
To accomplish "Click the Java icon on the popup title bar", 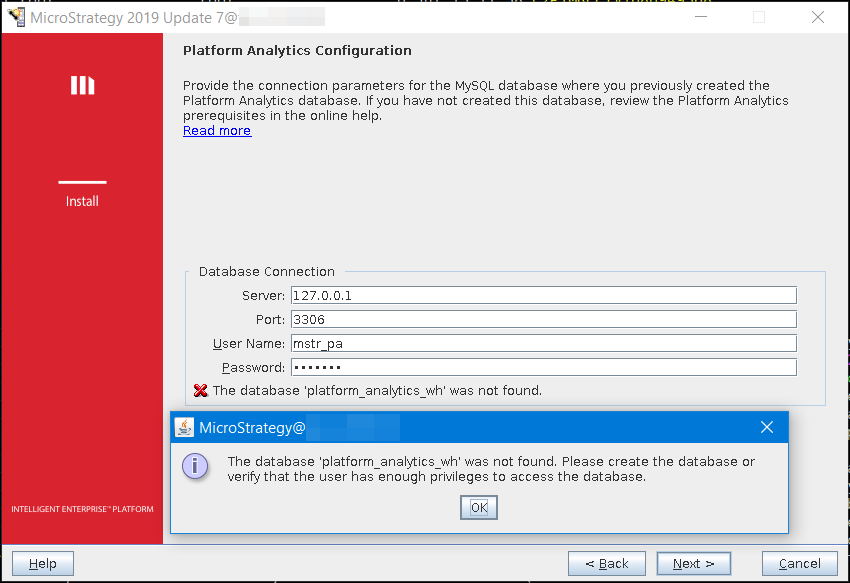I will click(187, 427).
